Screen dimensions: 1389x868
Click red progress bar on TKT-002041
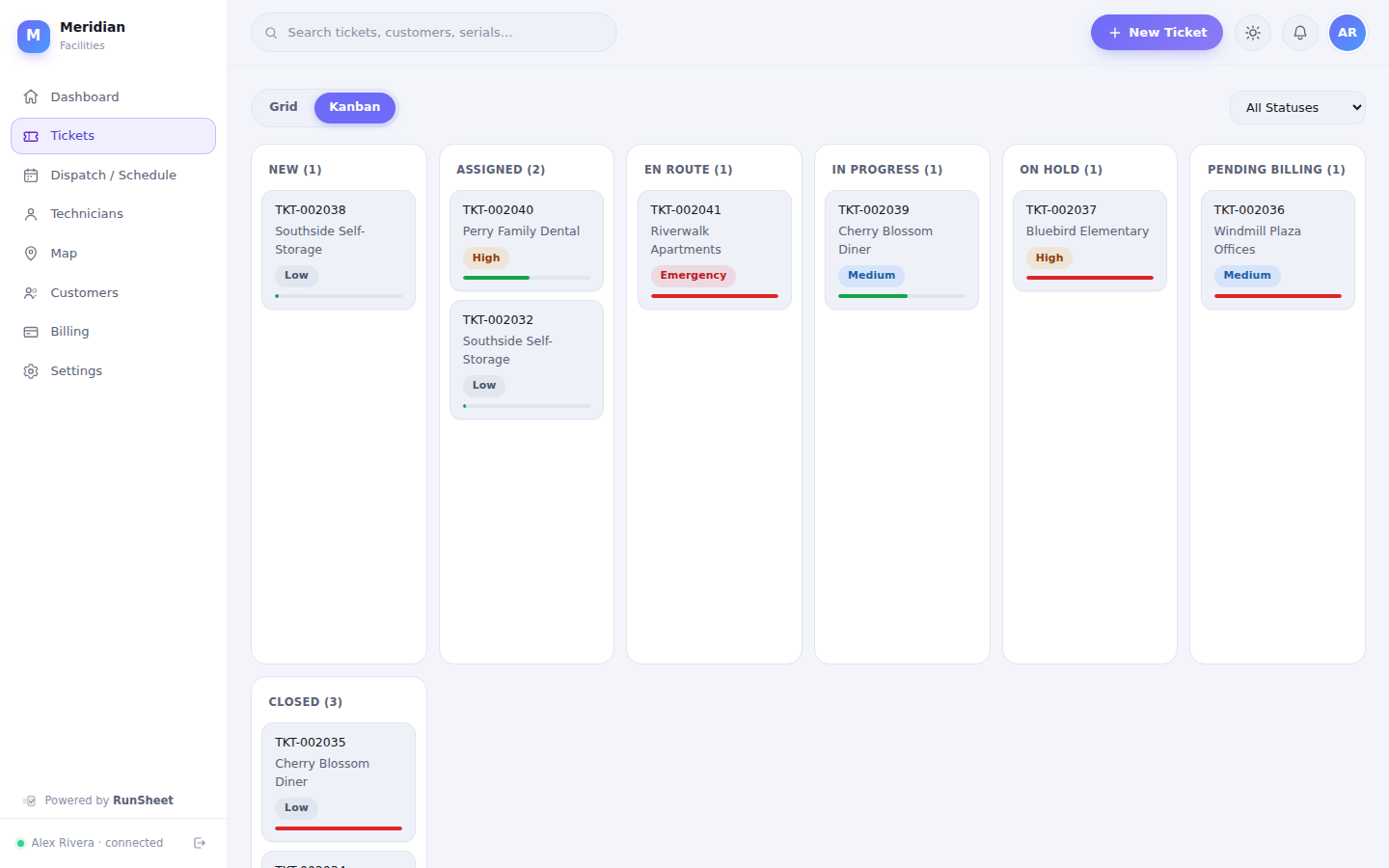715,296
